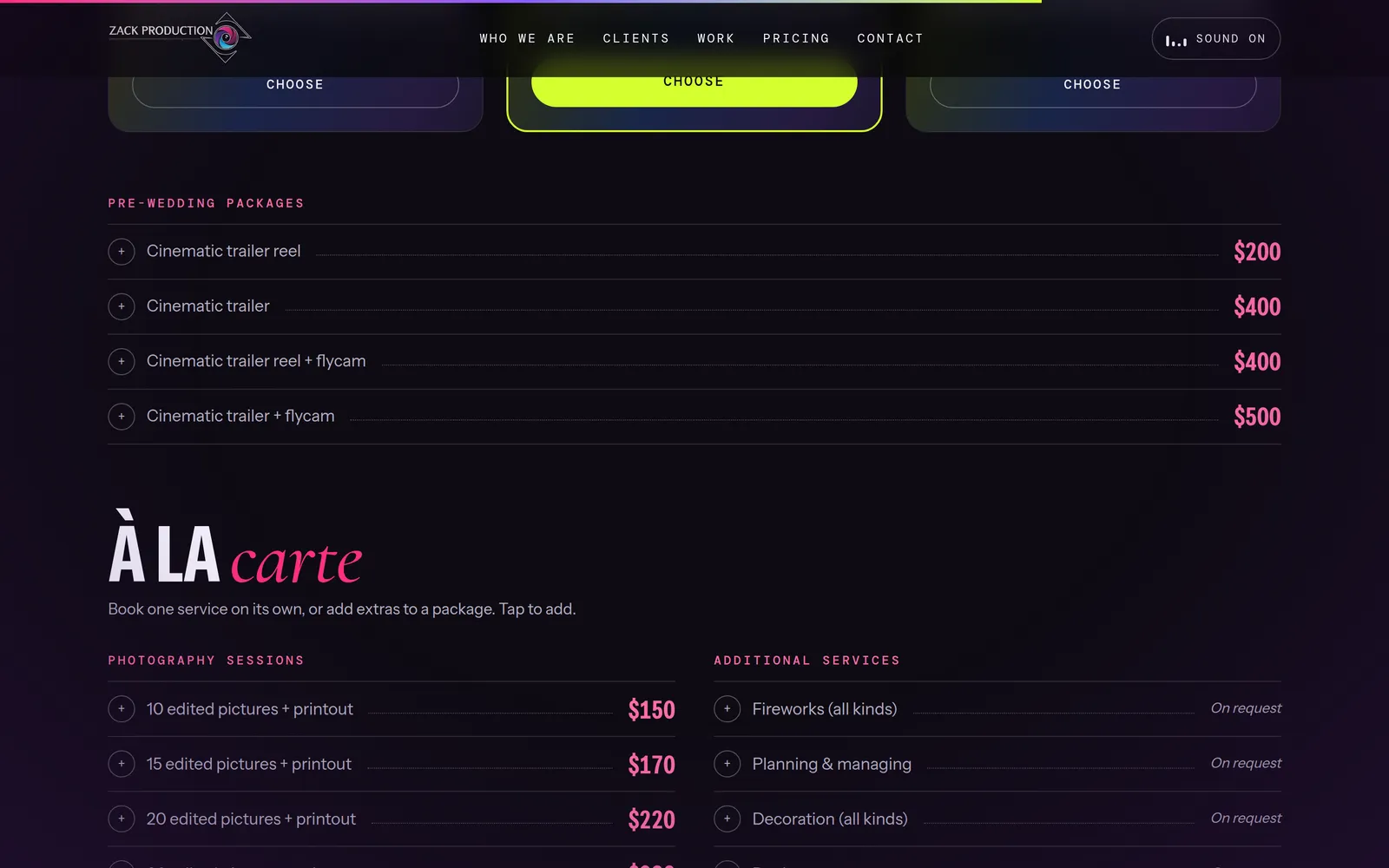
Task: Open the Work nav link
Action: [x=716, y=38]
